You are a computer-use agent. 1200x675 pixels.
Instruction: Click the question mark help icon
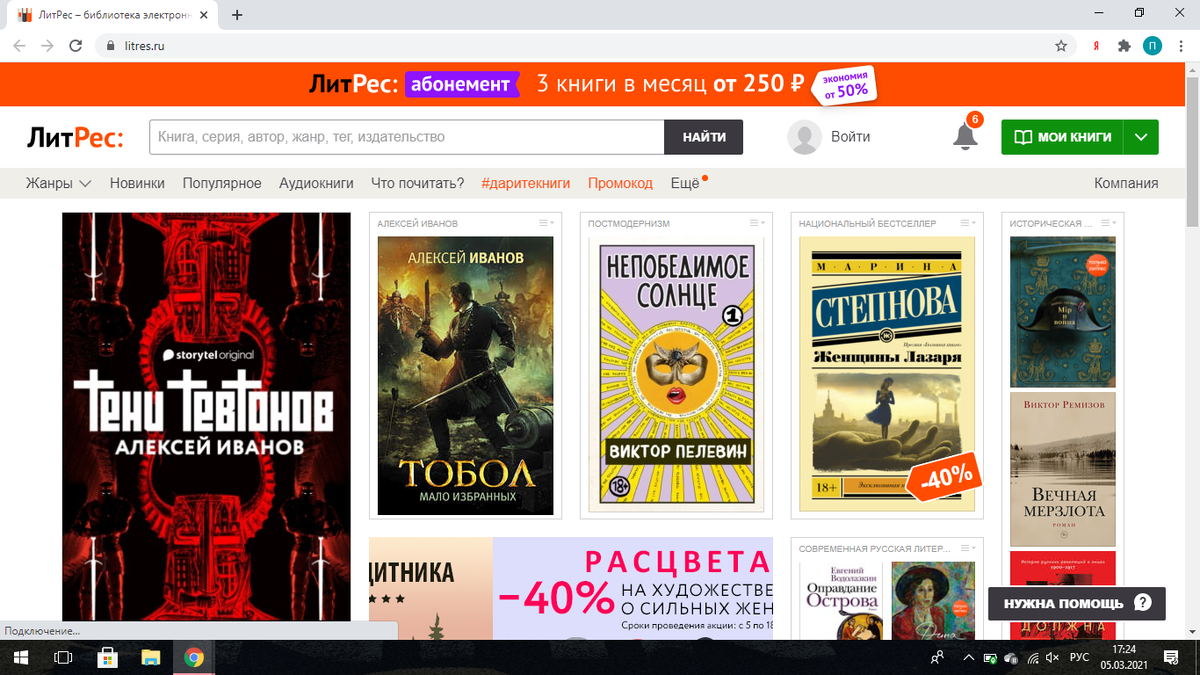click(1143, 603)
